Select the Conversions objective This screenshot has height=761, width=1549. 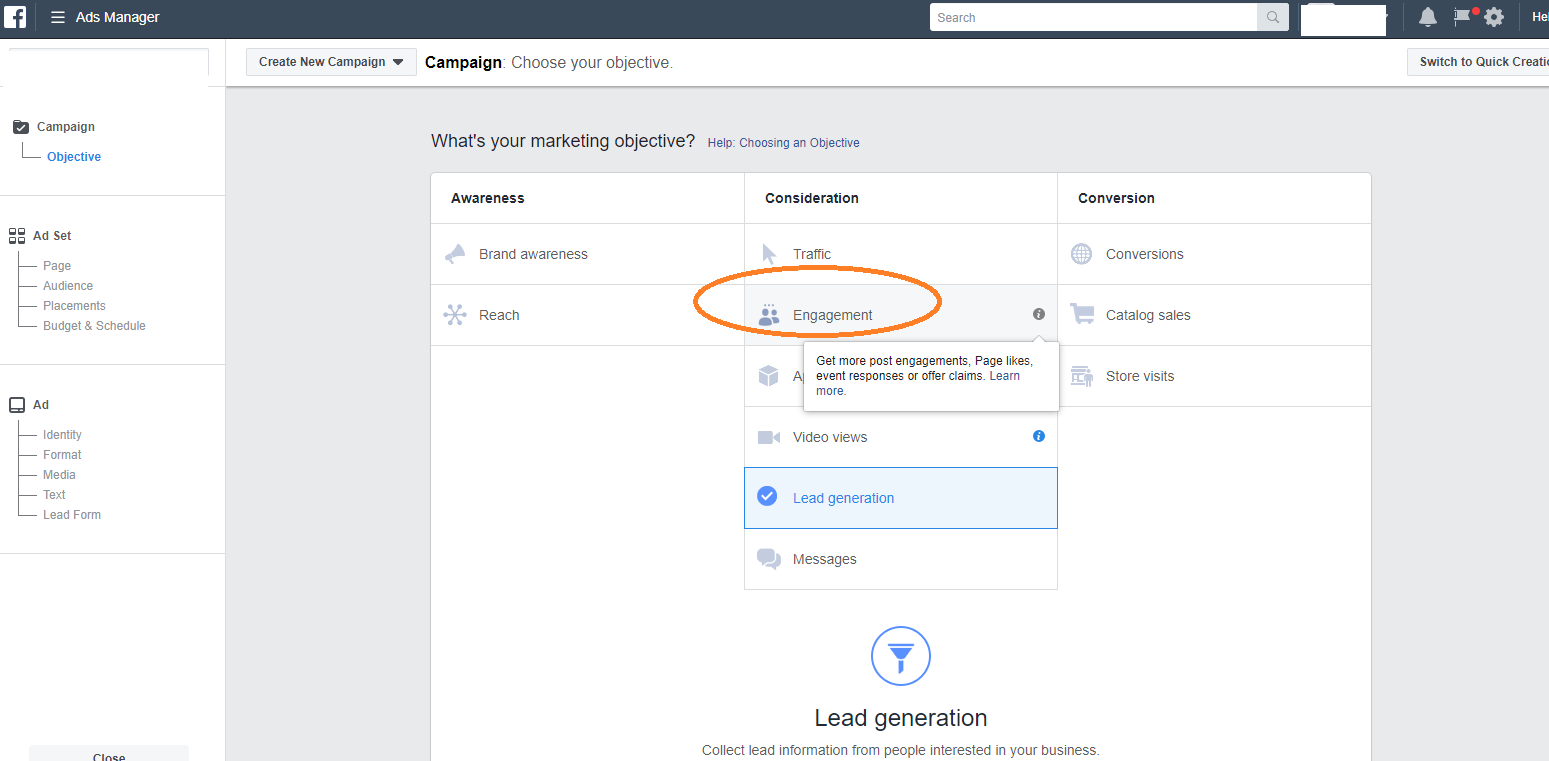[1214, 254]
